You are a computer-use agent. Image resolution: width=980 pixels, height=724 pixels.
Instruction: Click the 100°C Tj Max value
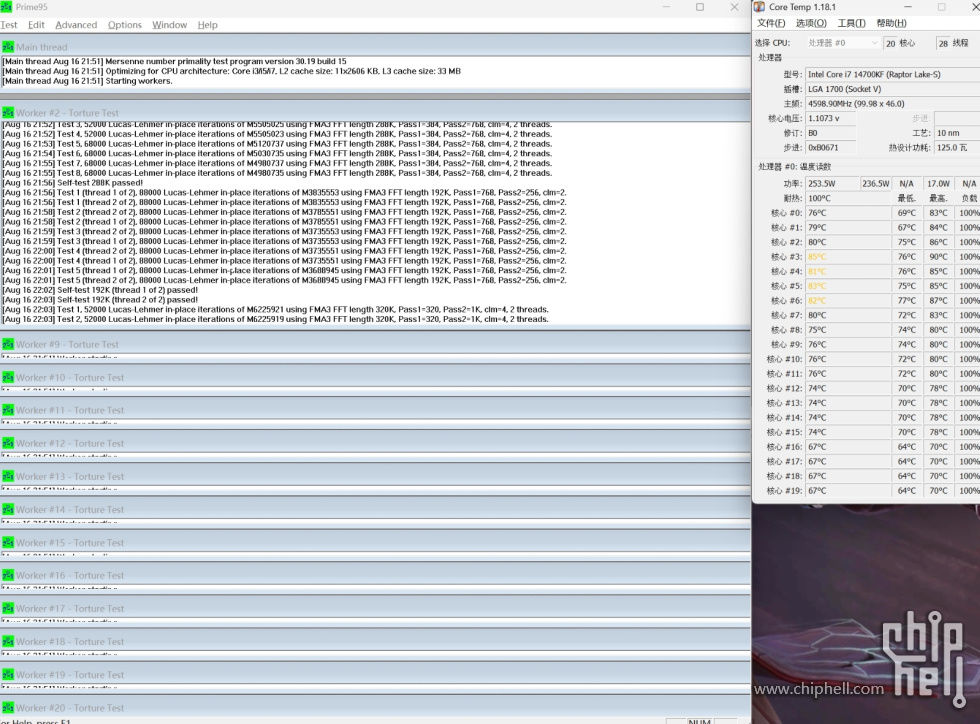(848, 198)
